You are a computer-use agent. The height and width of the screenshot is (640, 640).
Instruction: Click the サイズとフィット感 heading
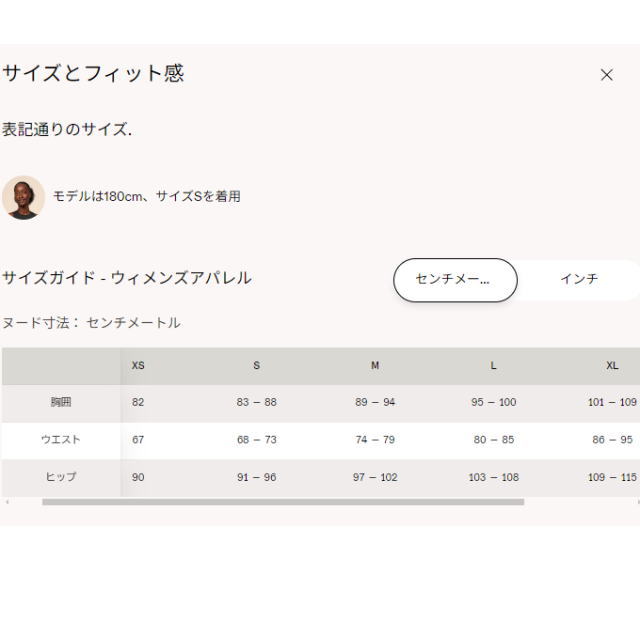tap(93, 74)
